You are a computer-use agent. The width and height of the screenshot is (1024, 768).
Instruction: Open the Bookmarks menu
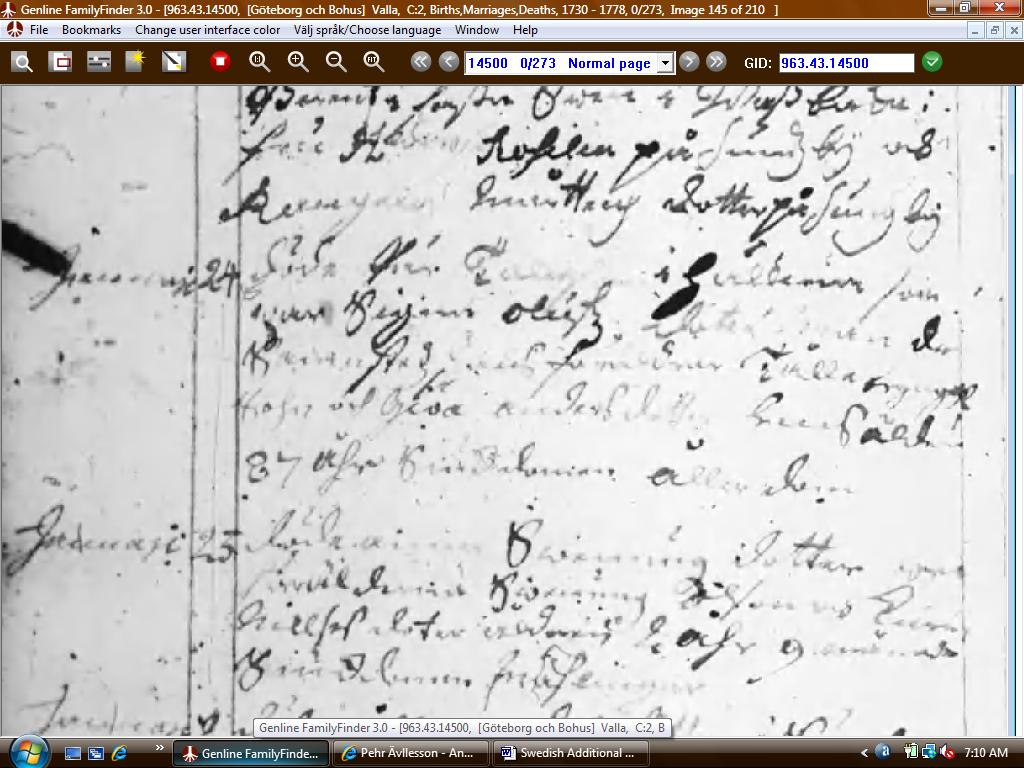91,30
